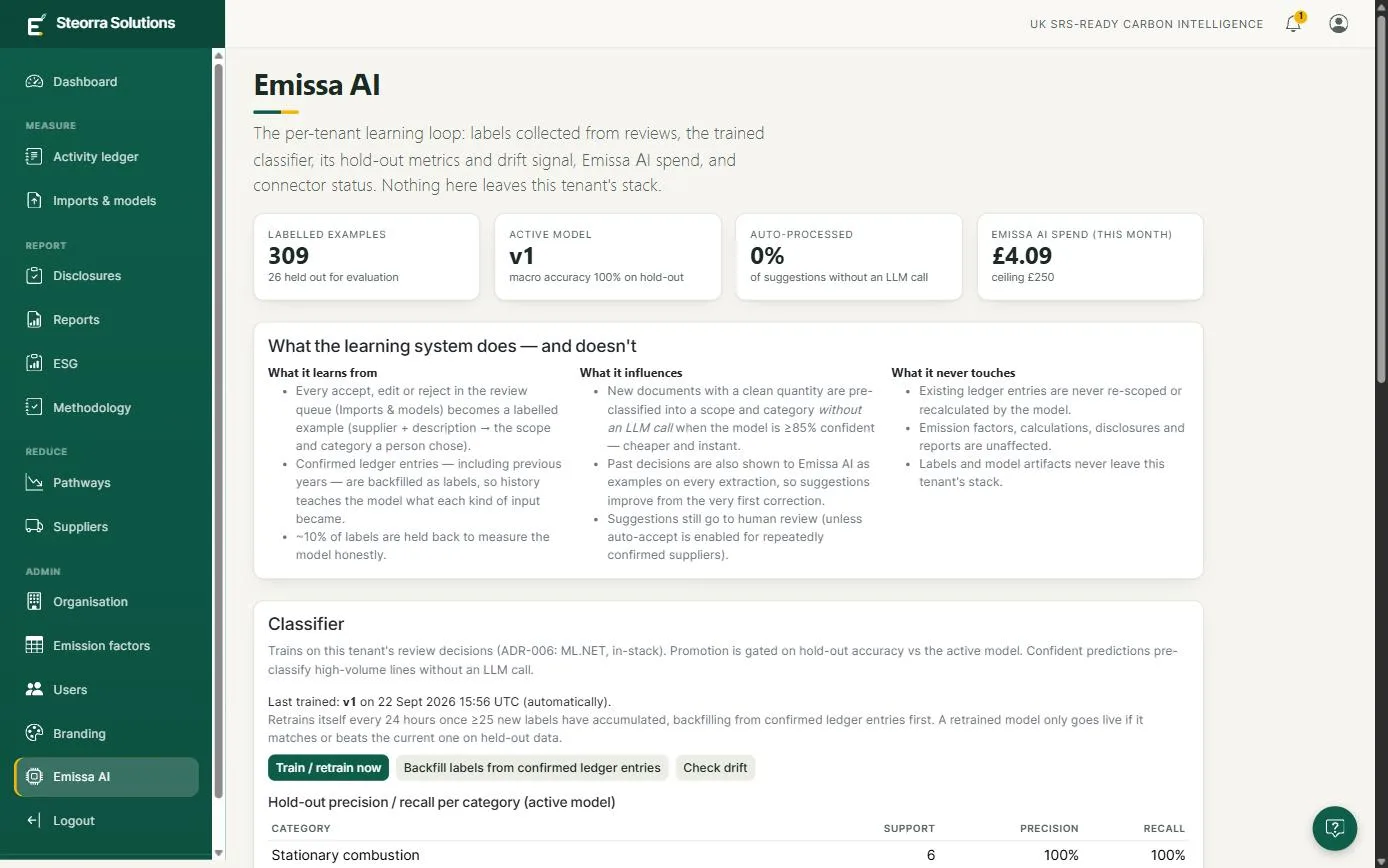The image size is (1388, 868).
Task: Open the notifications bell icon
Action: click(x=1294, y=24)
